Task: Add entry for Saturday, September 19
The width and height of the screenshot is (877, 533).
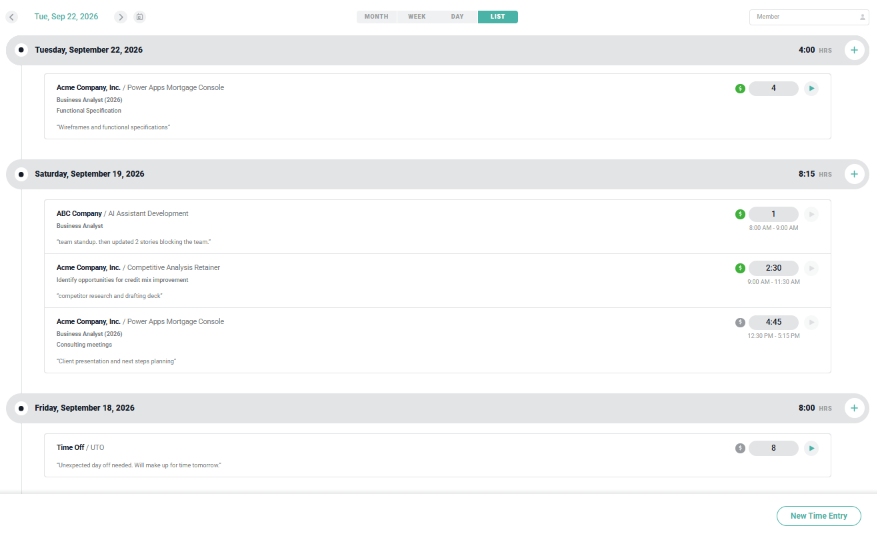Action: click(854, 174)
